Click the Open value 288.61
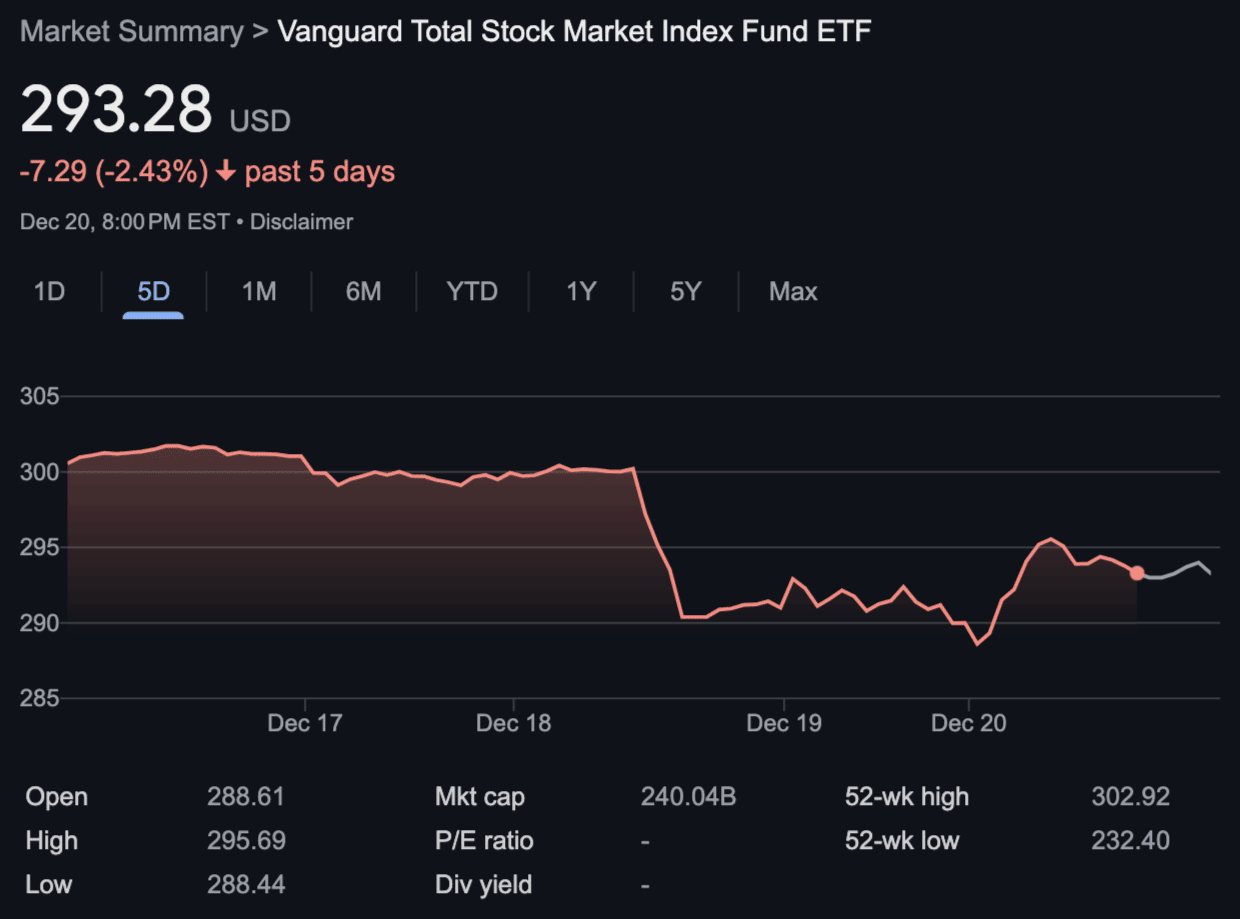The width and height of the screenshot is (1240, 919). tap(246, 797)
